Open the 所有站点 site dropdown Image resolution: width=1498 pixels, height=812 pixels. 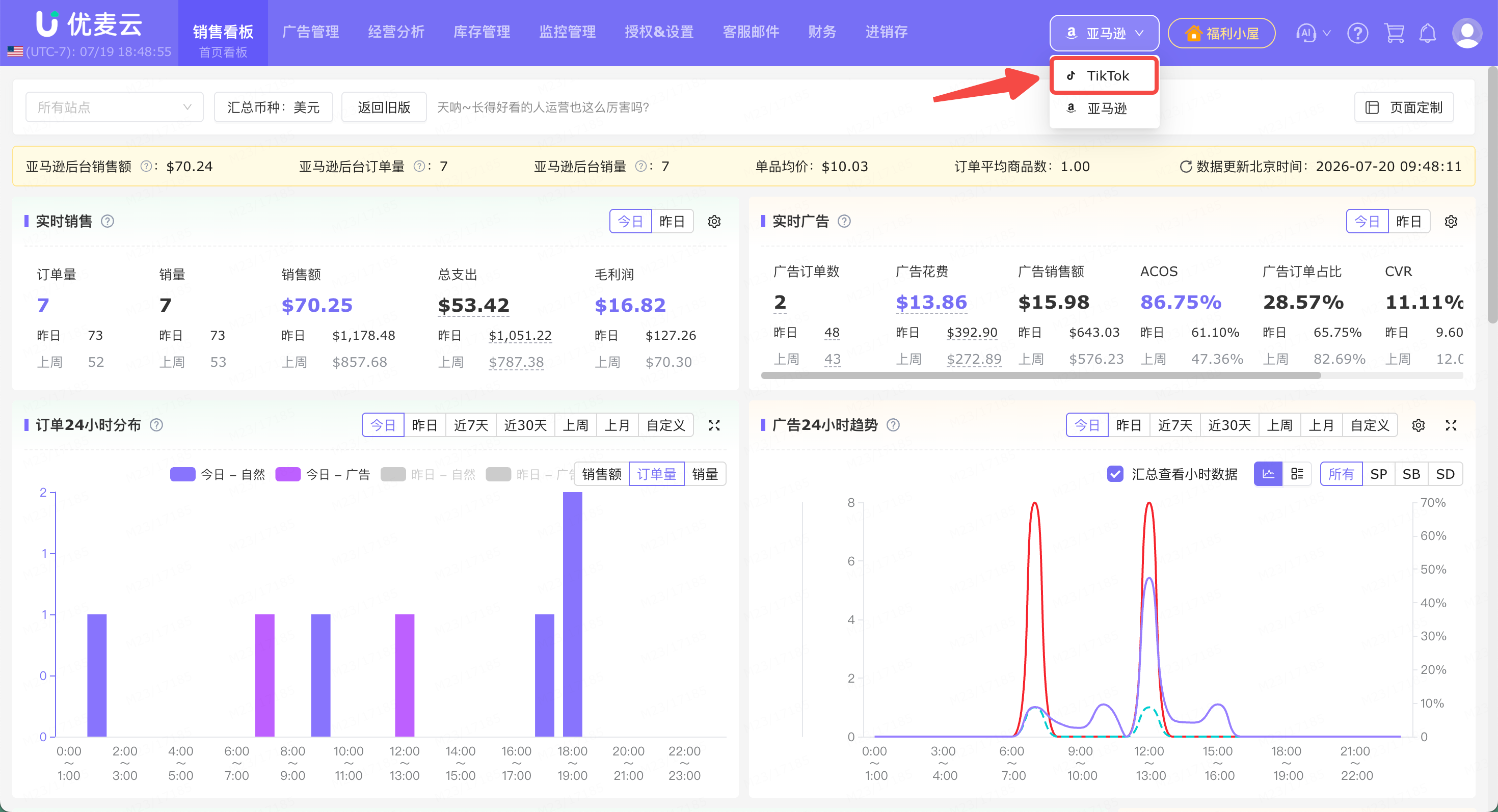click(115, 107)
